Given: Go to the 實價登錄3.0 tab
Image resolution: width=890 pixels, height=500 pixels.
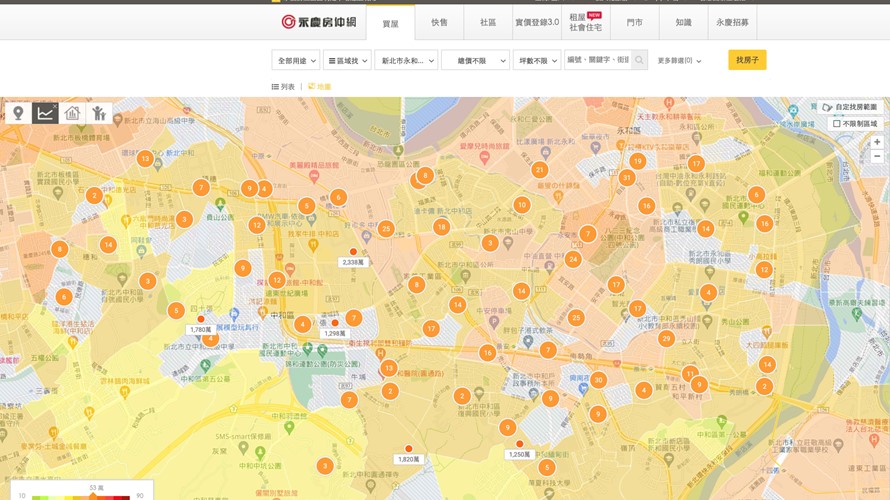Looking at the screenshot, I should [x=537, y=22].
